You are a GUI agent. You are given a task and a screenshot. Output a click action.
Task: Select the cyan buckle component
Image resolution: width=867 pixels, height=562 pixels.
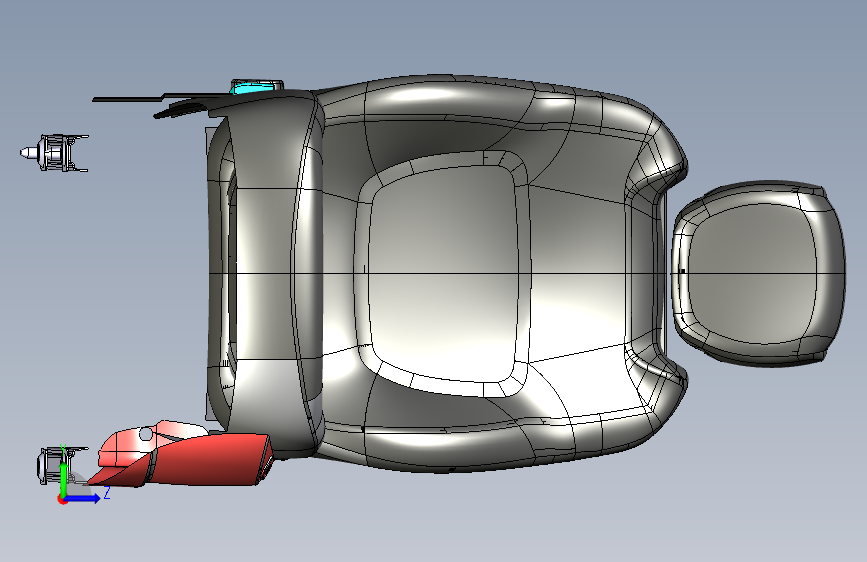[253, 87]
